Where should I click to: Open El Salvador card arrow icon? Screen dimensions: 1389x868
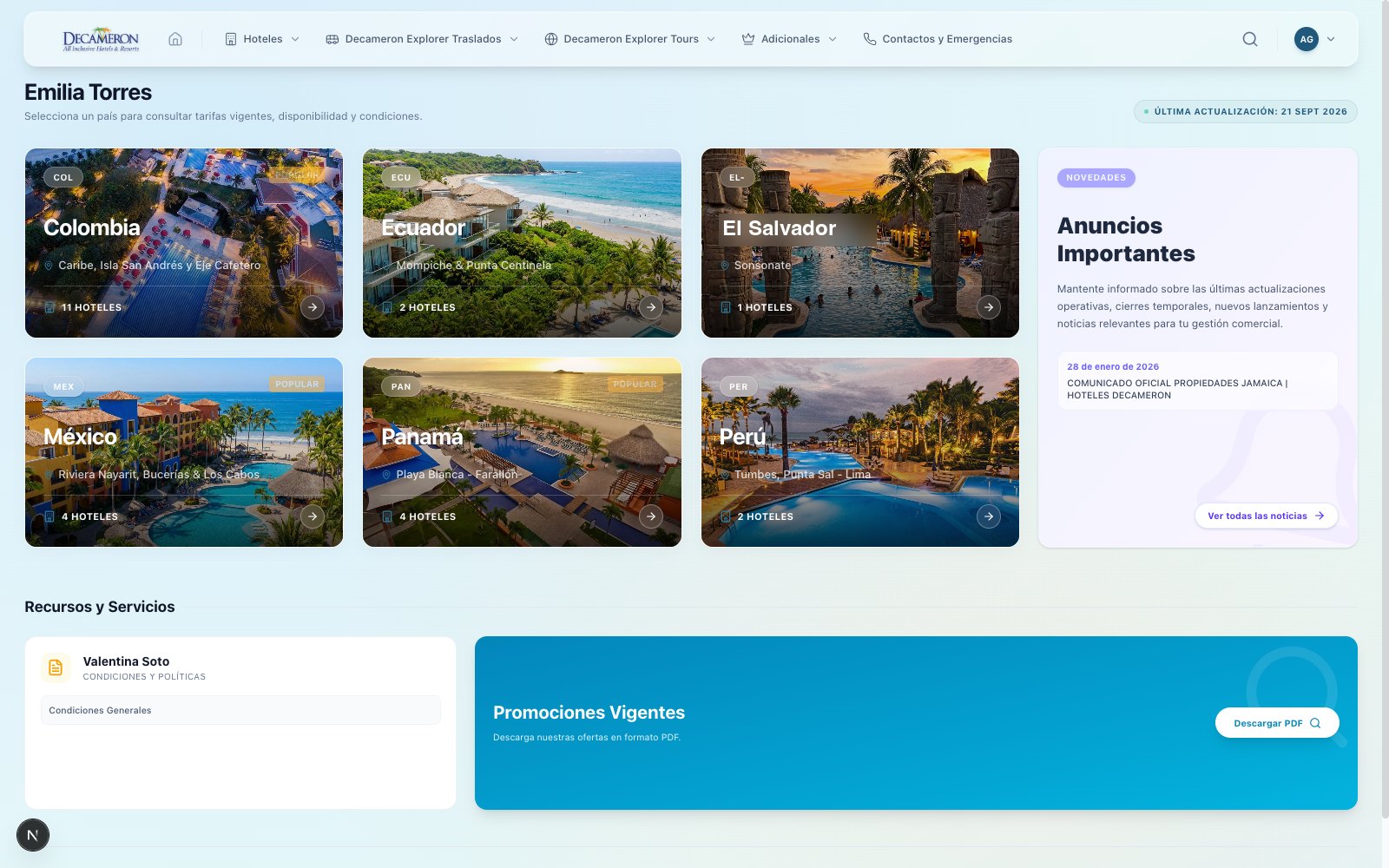989,307
